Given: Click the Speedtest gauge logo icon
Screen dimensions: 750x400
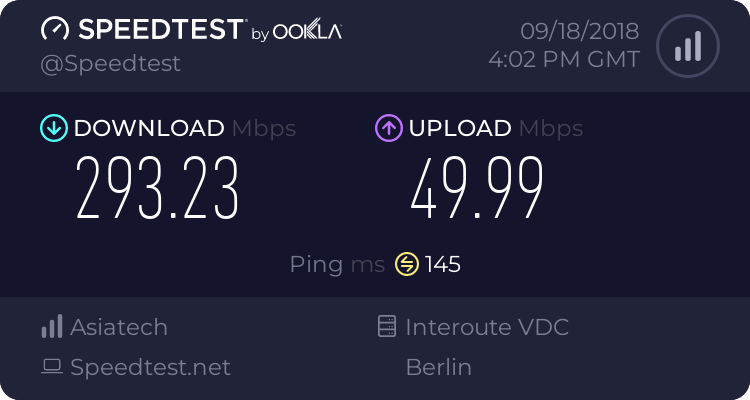Looking at the screenshot, I should 55,30.
